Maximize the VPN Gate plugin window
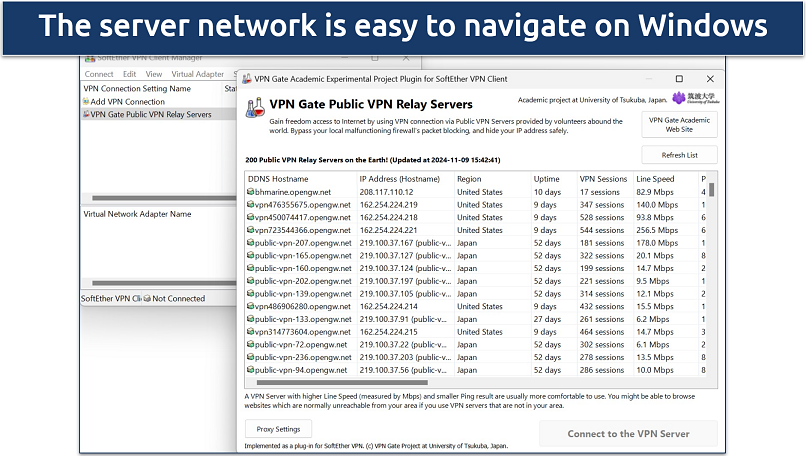This screenshot has height=456, width=806. 679,79
